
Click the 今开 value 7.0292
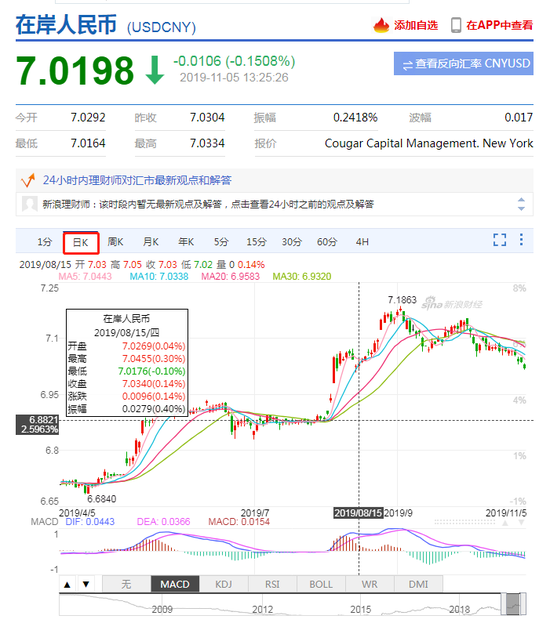pos(88,118)
